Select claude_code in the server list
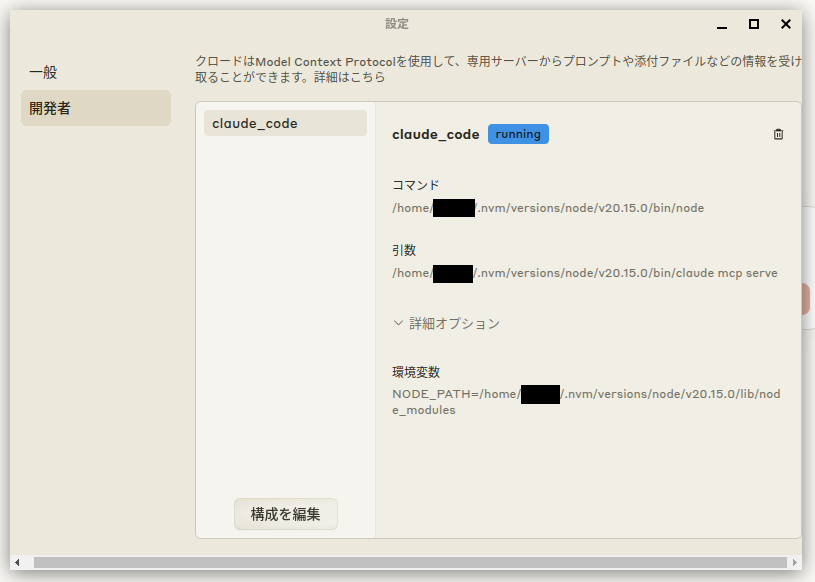The image size is (815, 582). (285, 122)
